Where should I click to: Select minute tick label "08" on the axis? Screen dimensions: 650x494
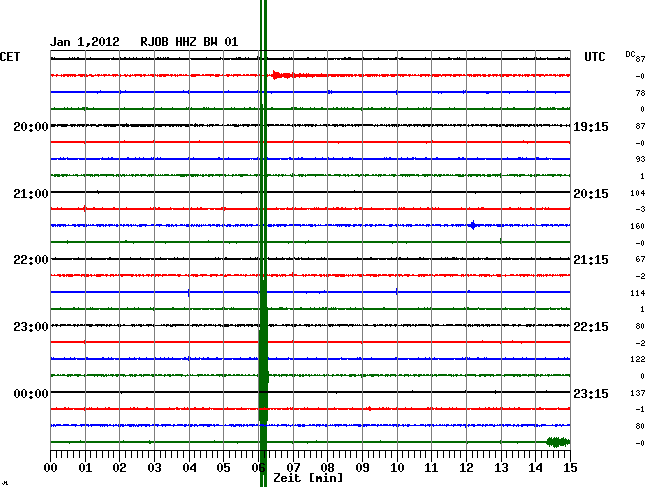tap(327, 468)
